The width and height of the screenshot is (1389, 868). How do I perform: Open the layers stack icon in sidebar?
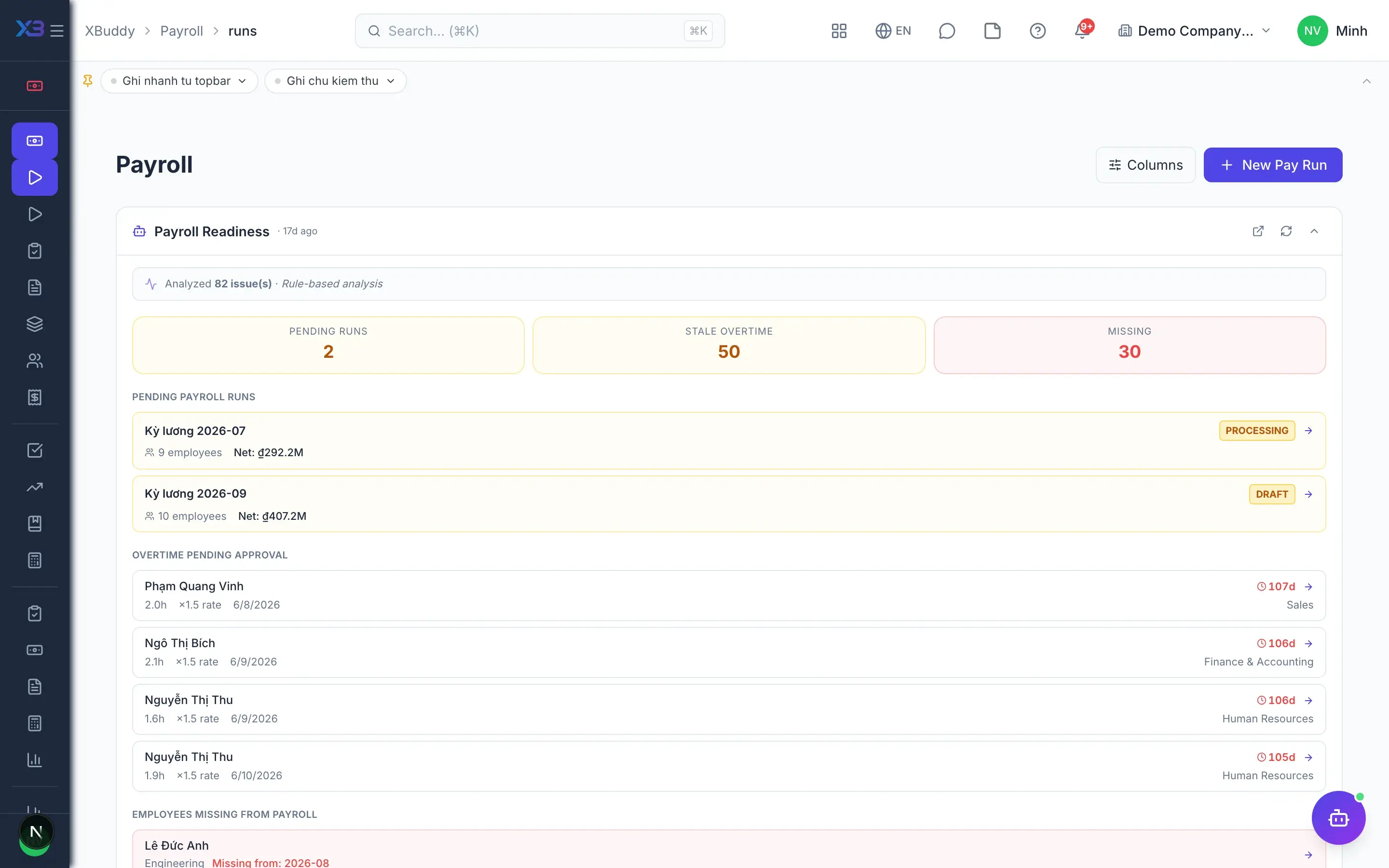34,325
